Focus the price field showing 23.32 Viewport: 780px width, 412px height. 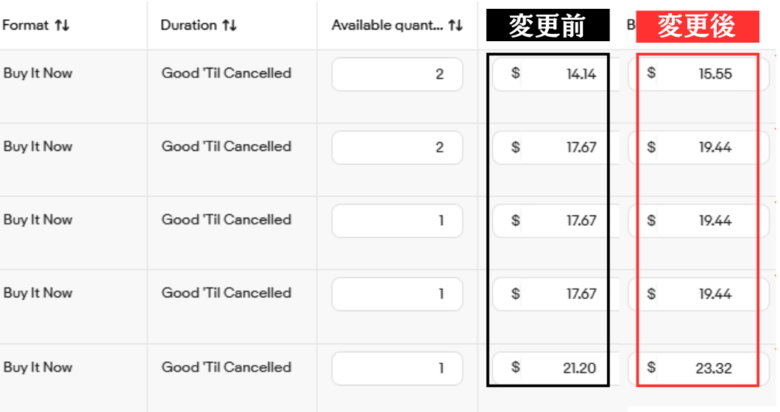[x=698, y=368]
